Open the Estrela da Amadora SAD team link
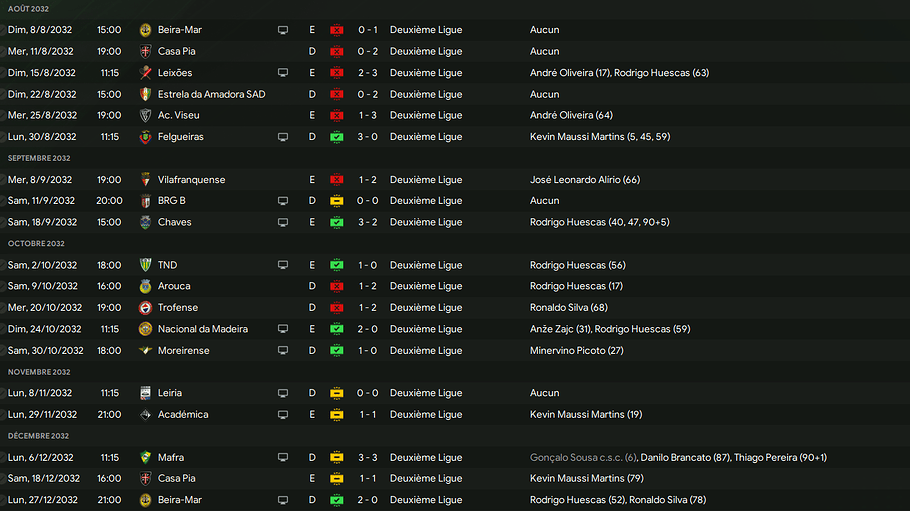 click(x=211, y=94)
